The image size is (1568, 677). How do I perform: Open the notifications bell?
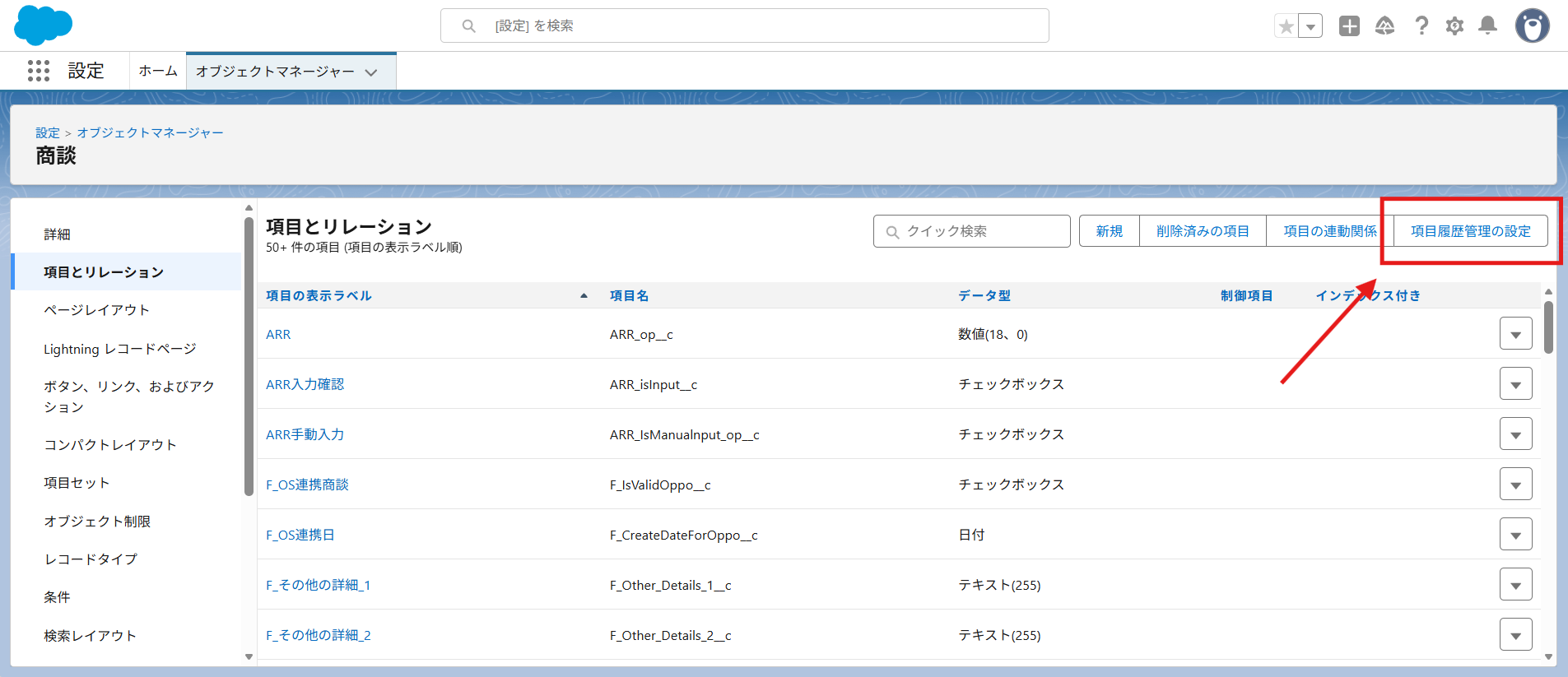1487,26
